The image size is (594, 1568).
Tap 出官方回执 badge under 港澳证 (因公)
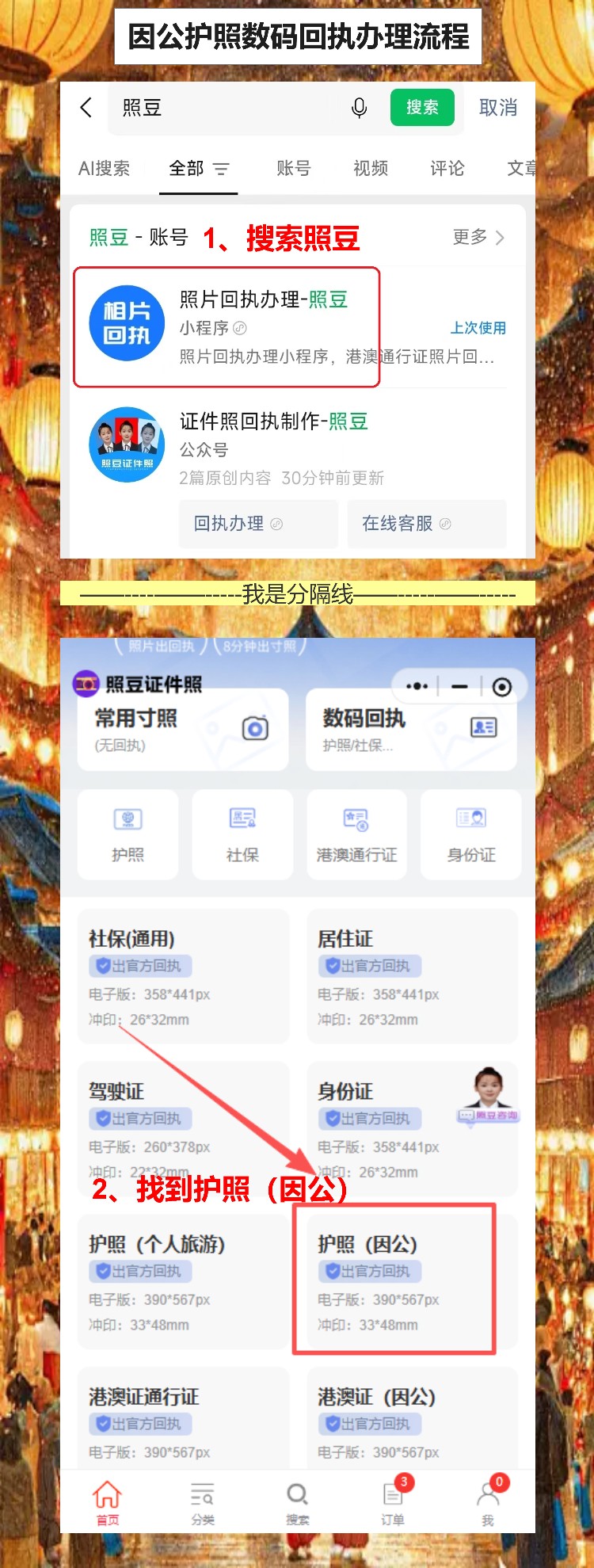pos(369,1424)
